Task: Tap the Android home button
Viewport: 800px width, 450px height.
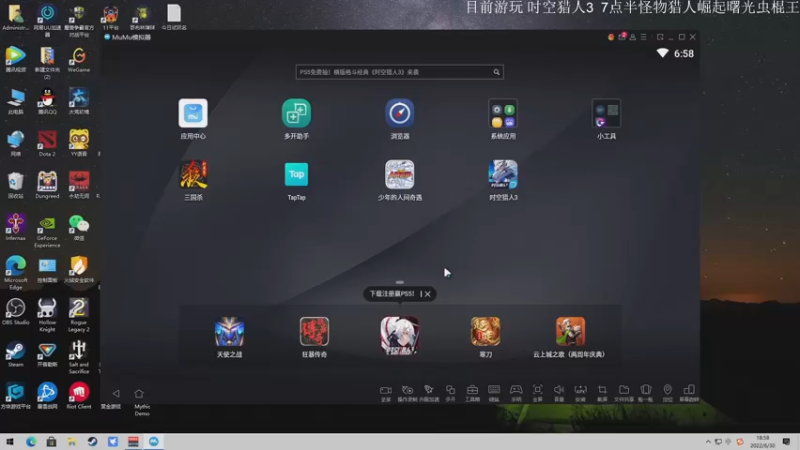Action: (x=139, y=393)
